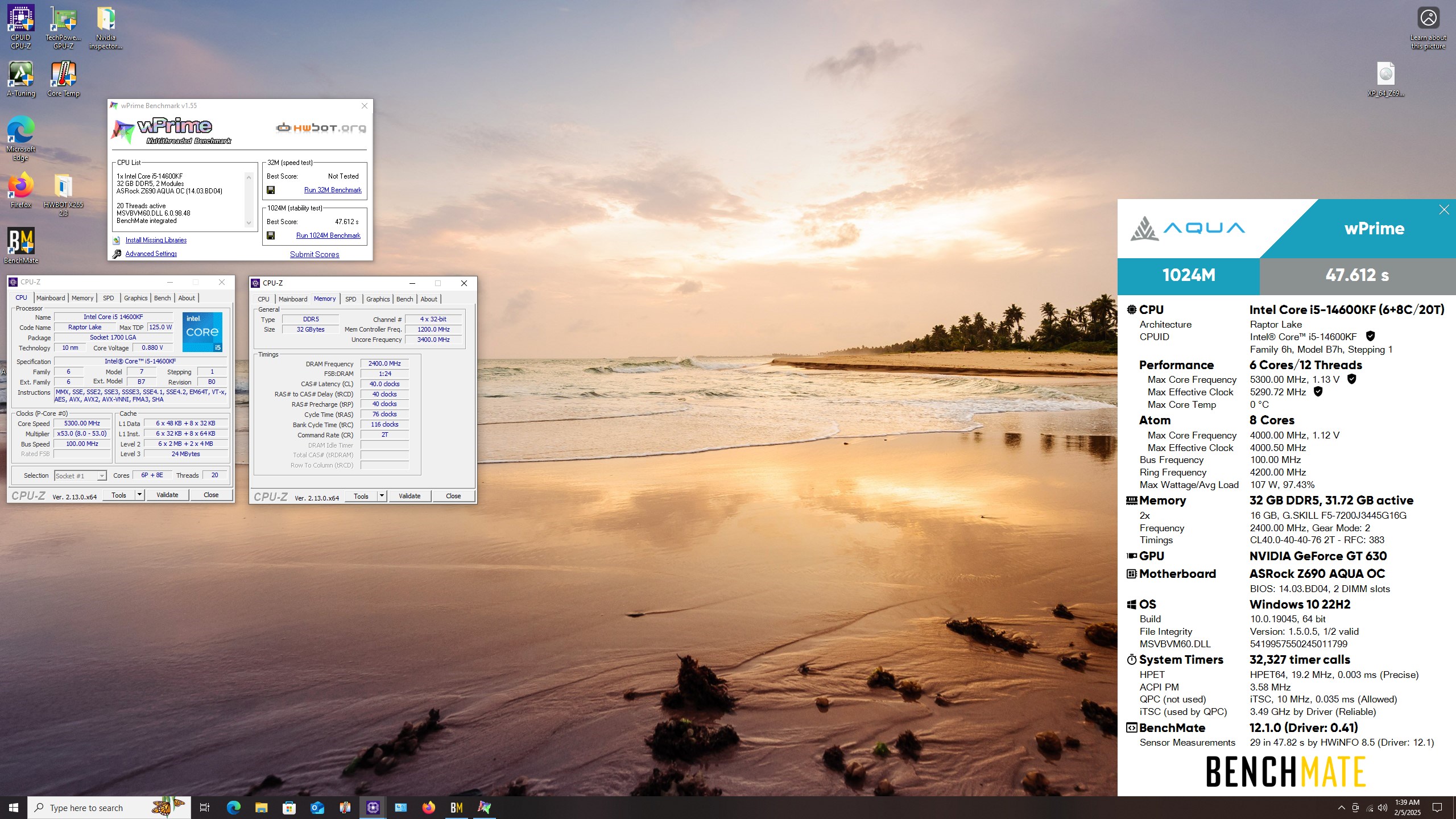Switch to wPrime via its taskbar icon
Image resolution: width=1456 pixels, height=819 pixels.
(484, 808)
